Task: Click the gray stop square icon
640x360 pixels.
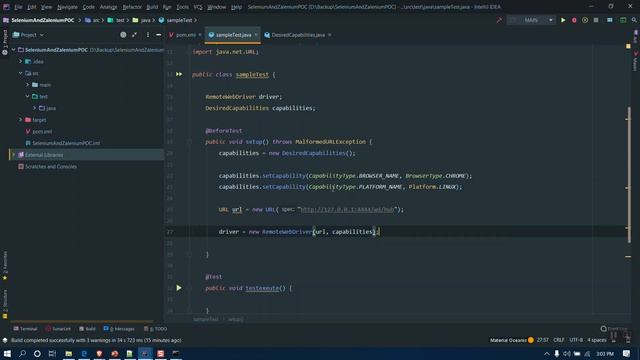Action: coord(596,20)
